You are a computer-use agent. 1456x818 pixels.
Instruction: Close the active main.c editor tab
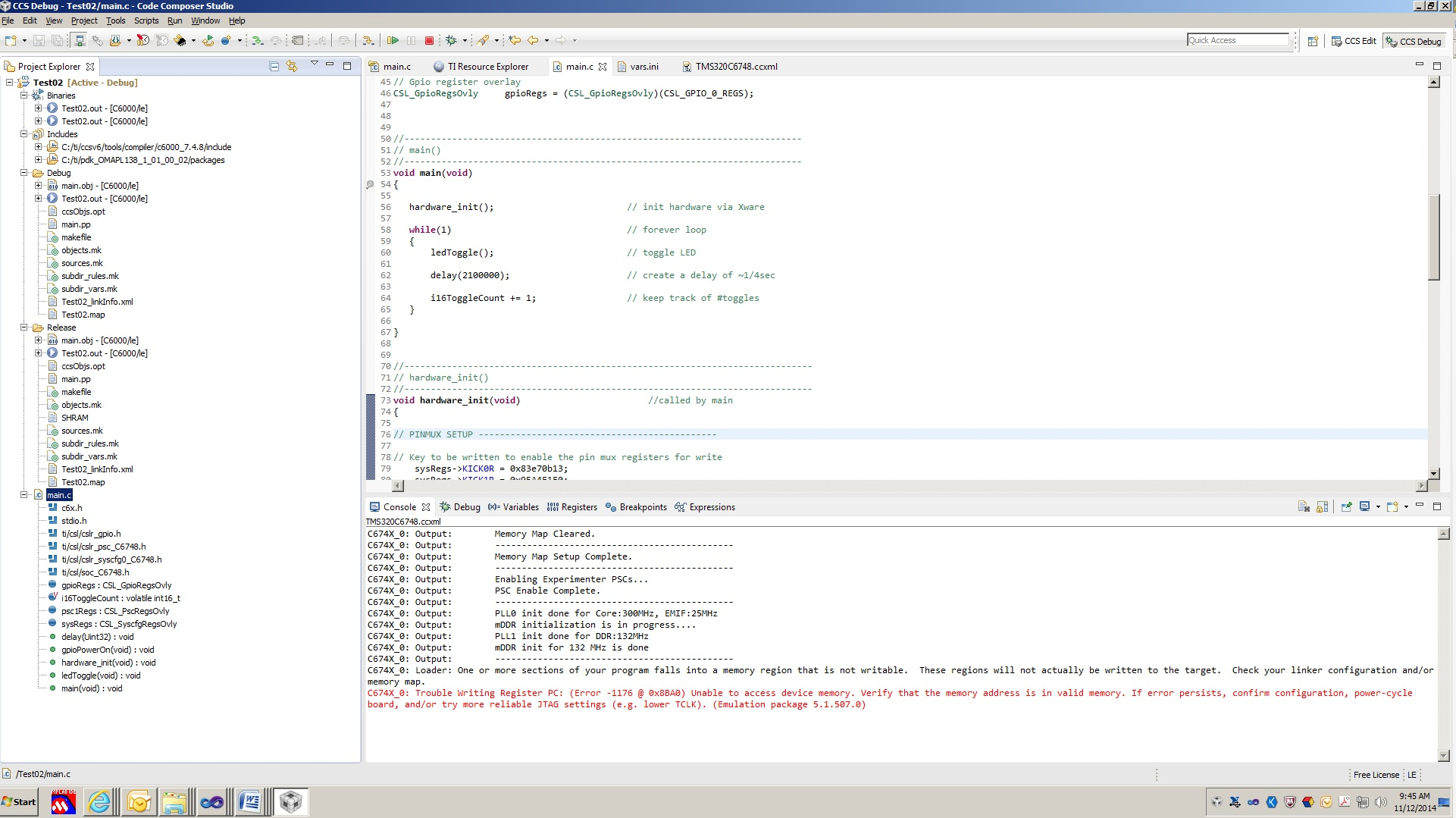[603, 67]
